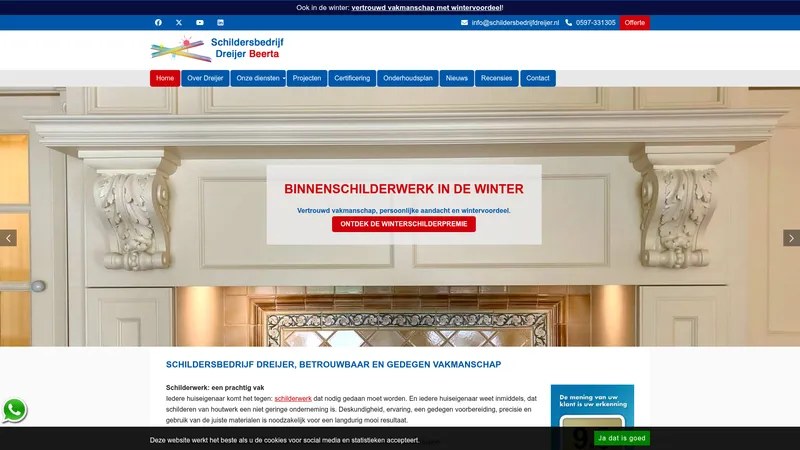Screen dimensions: 800x450
Task: Click the Schildersbedrijf Dreijer Beerta logo
Action: [217, 49]
